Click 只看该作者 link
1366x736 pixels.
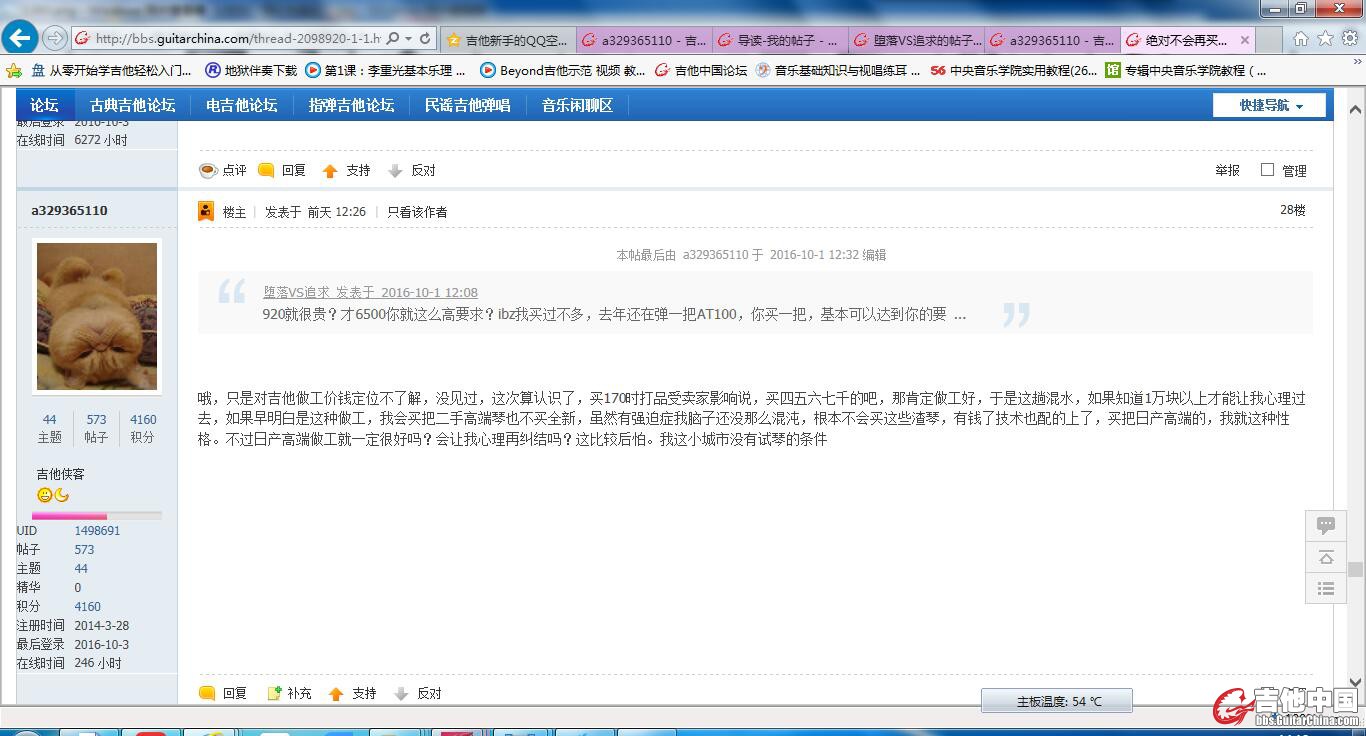[x=417, y=212]
